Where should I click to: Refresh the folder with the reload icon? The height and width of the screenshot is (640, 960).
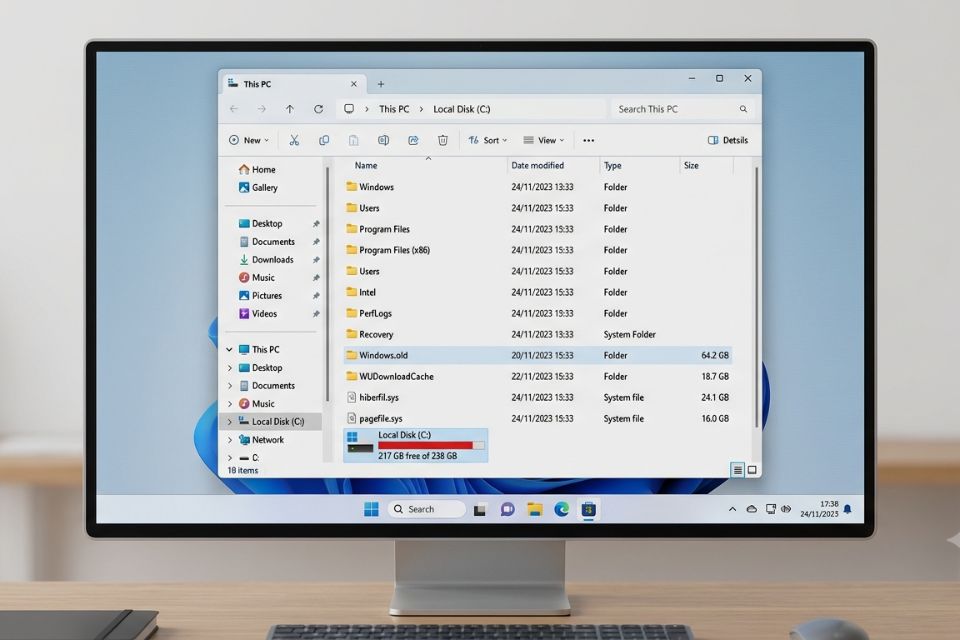point(318,109)
